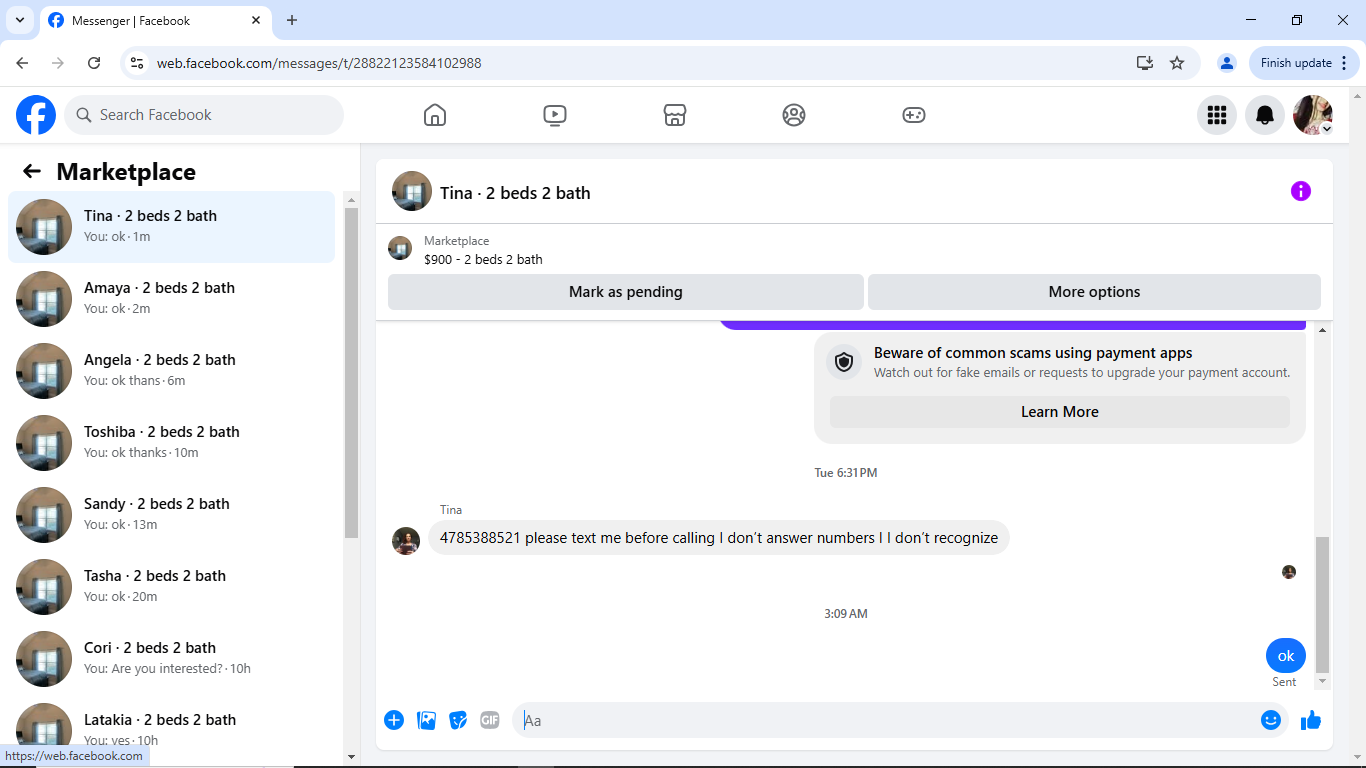Image resolution: width=1366 pixels, height=768 pixels.
Task: Open $900 - 2 beds 2 bath listing
Action: point(483,260)
